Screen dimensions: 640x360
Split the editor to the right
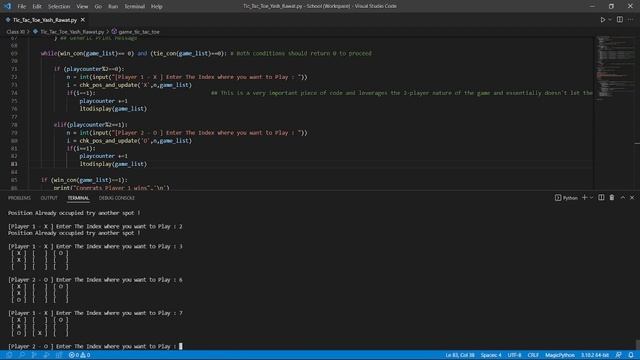tap(620, 20)
